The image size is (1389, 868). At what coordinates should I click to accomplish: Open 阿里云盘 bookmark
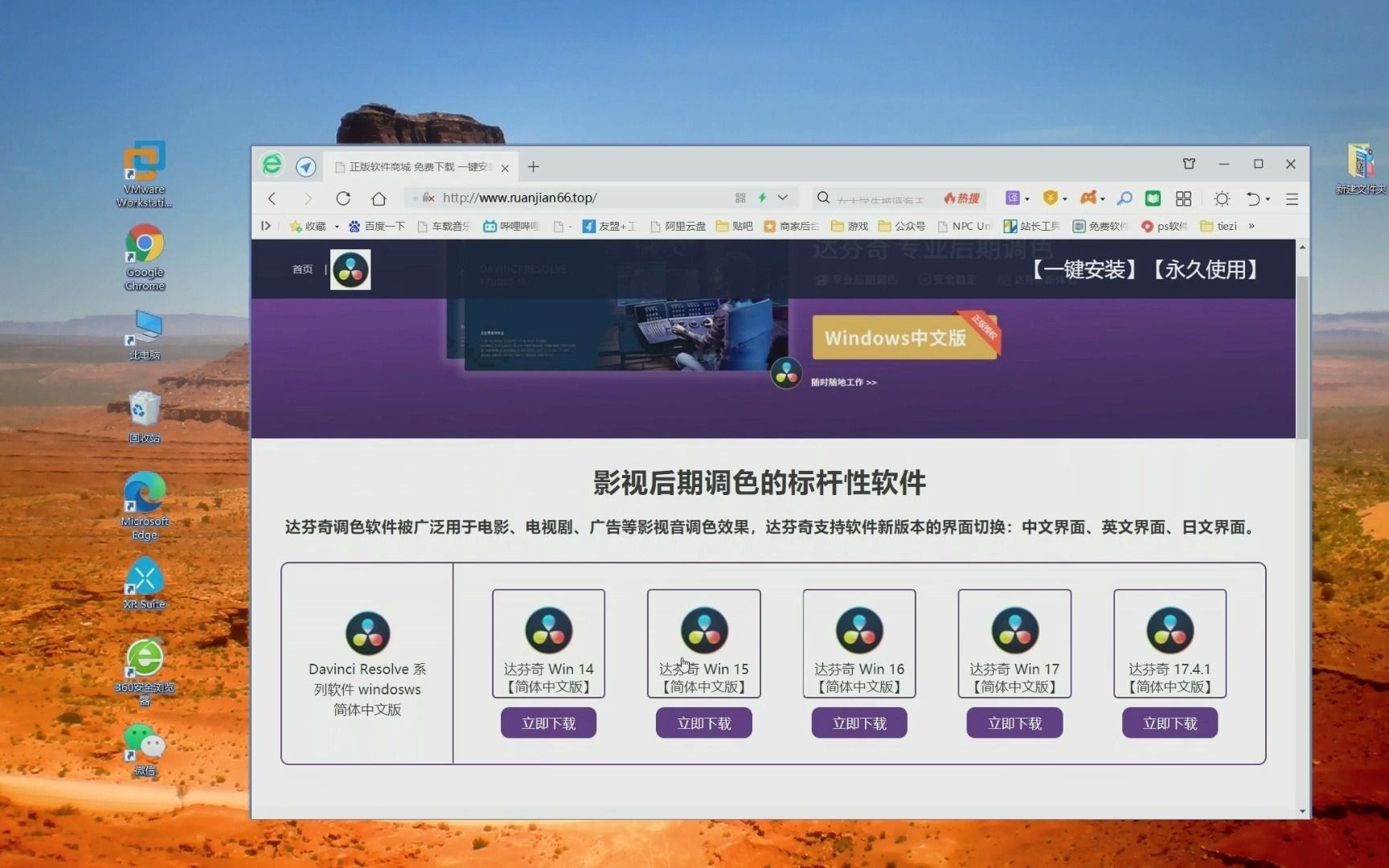pyautogui.click(x=678, y=227)
